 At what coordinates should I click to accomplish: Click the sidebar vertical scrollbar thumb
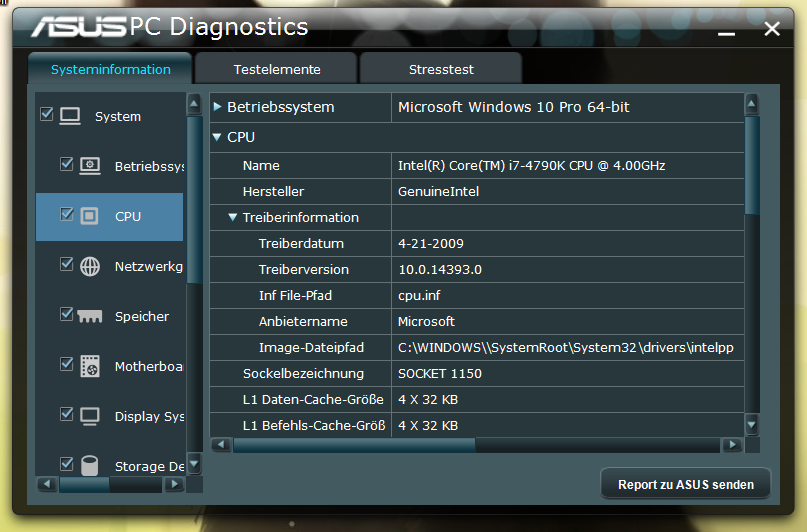pyautogui.click(x=194, y=200)
